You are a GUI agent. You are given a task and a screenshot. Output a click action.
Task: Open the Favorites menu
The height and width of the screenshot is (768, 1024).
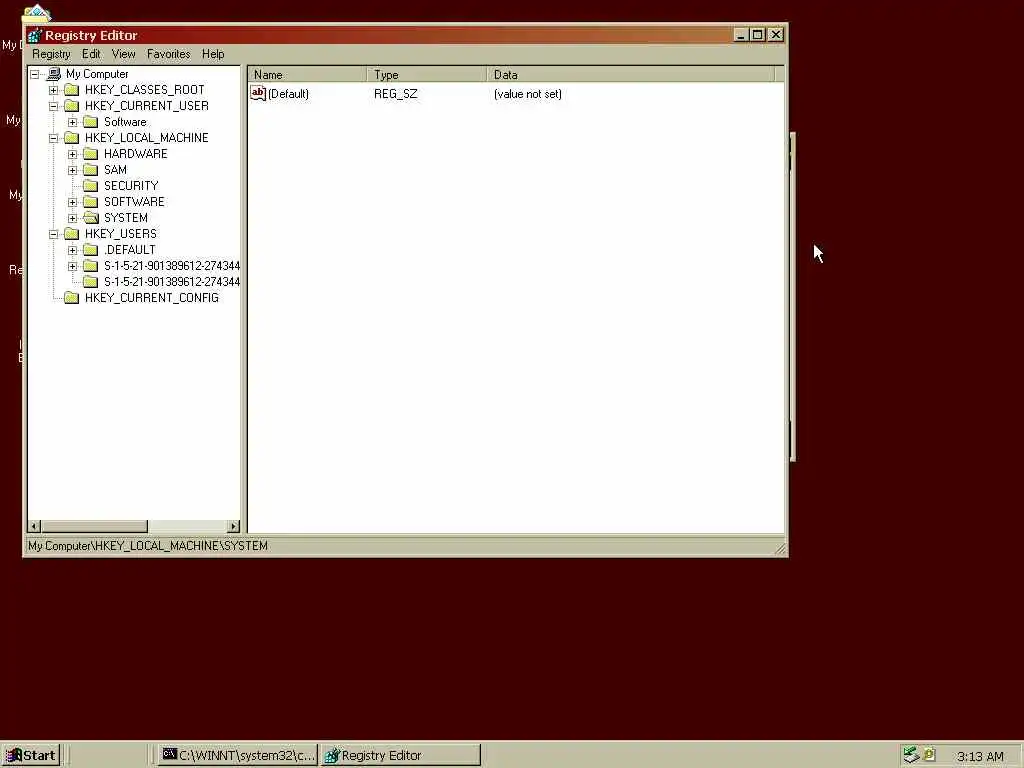tap(168, 54)
